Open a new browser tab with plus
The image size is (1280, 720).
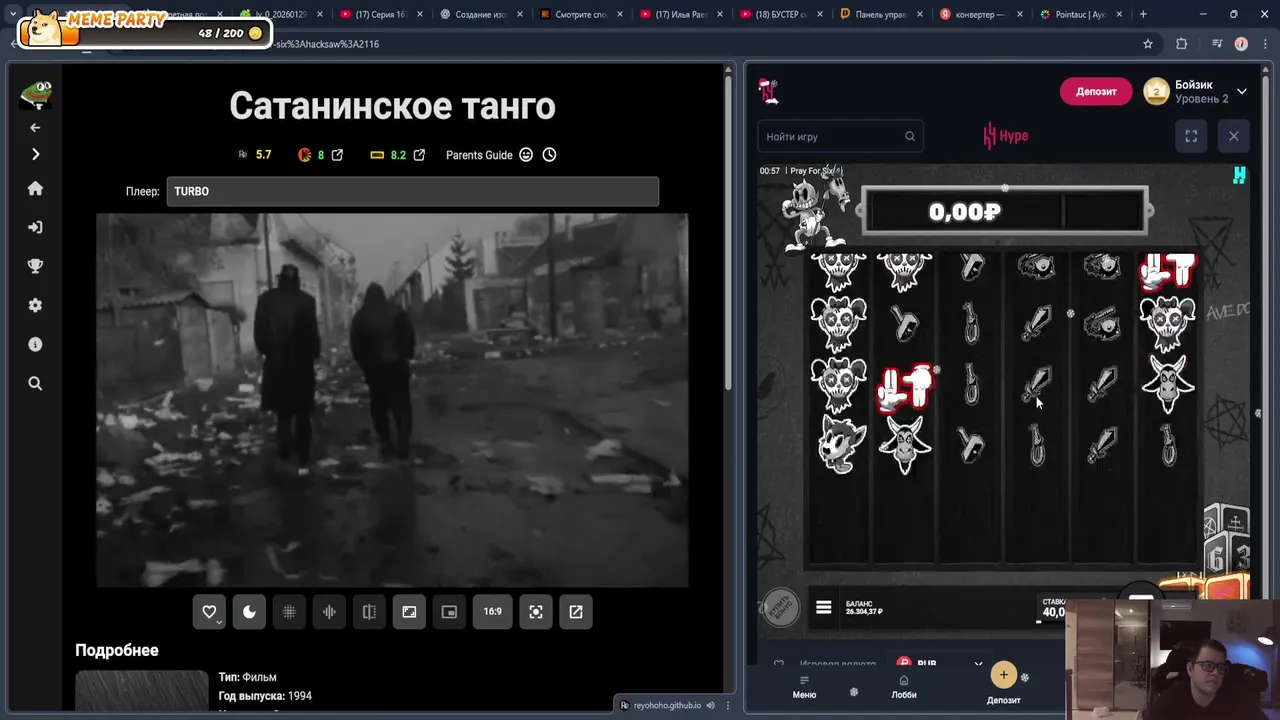coord(1143,14)
